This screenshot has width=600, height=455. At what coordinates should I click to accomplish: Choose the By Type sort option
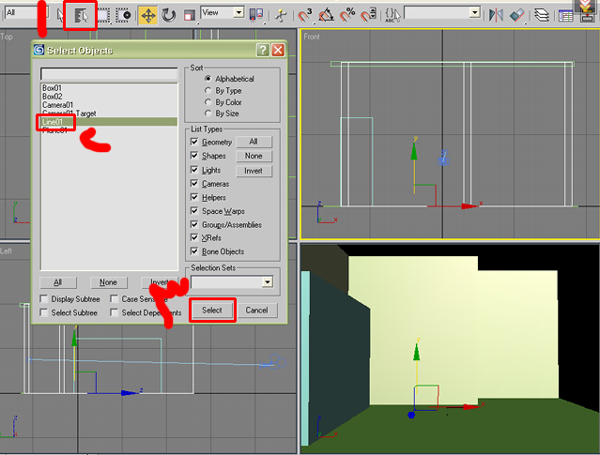point(208,90)
